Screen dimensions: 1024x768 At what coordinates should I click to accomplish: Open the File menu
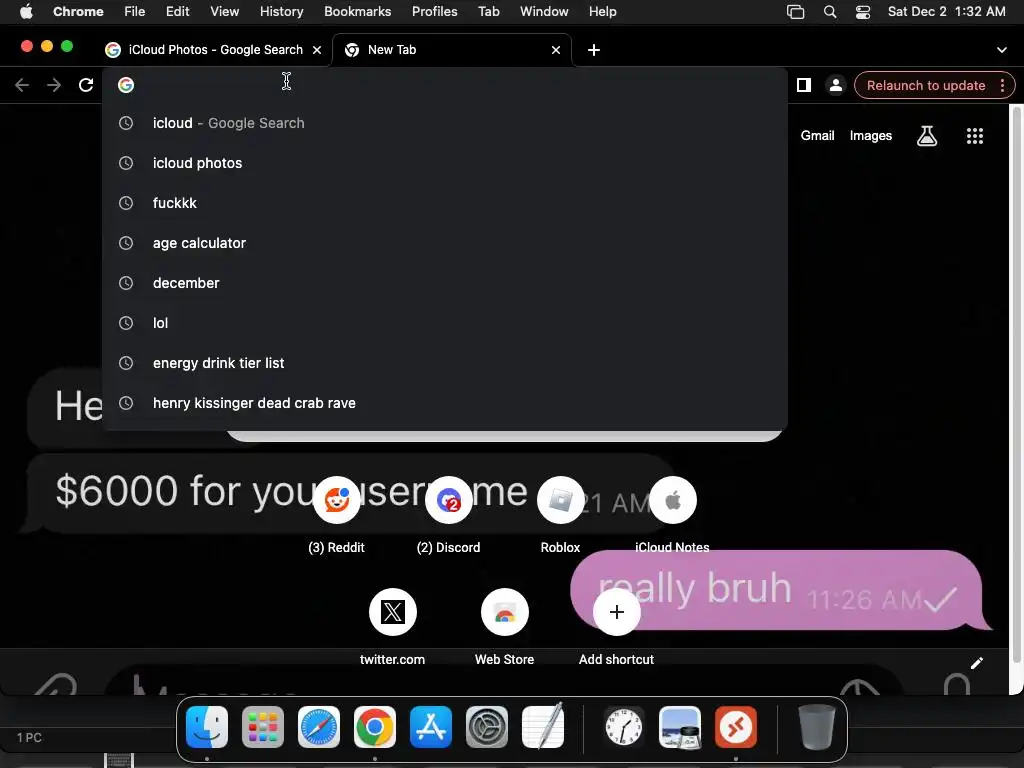pos(135,12)
